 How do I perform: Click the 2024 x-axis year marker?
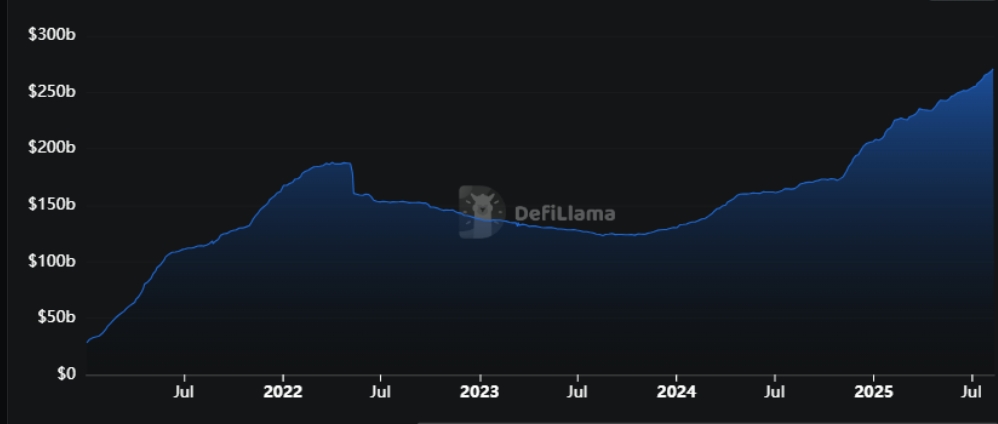click(x=676, y=392)
